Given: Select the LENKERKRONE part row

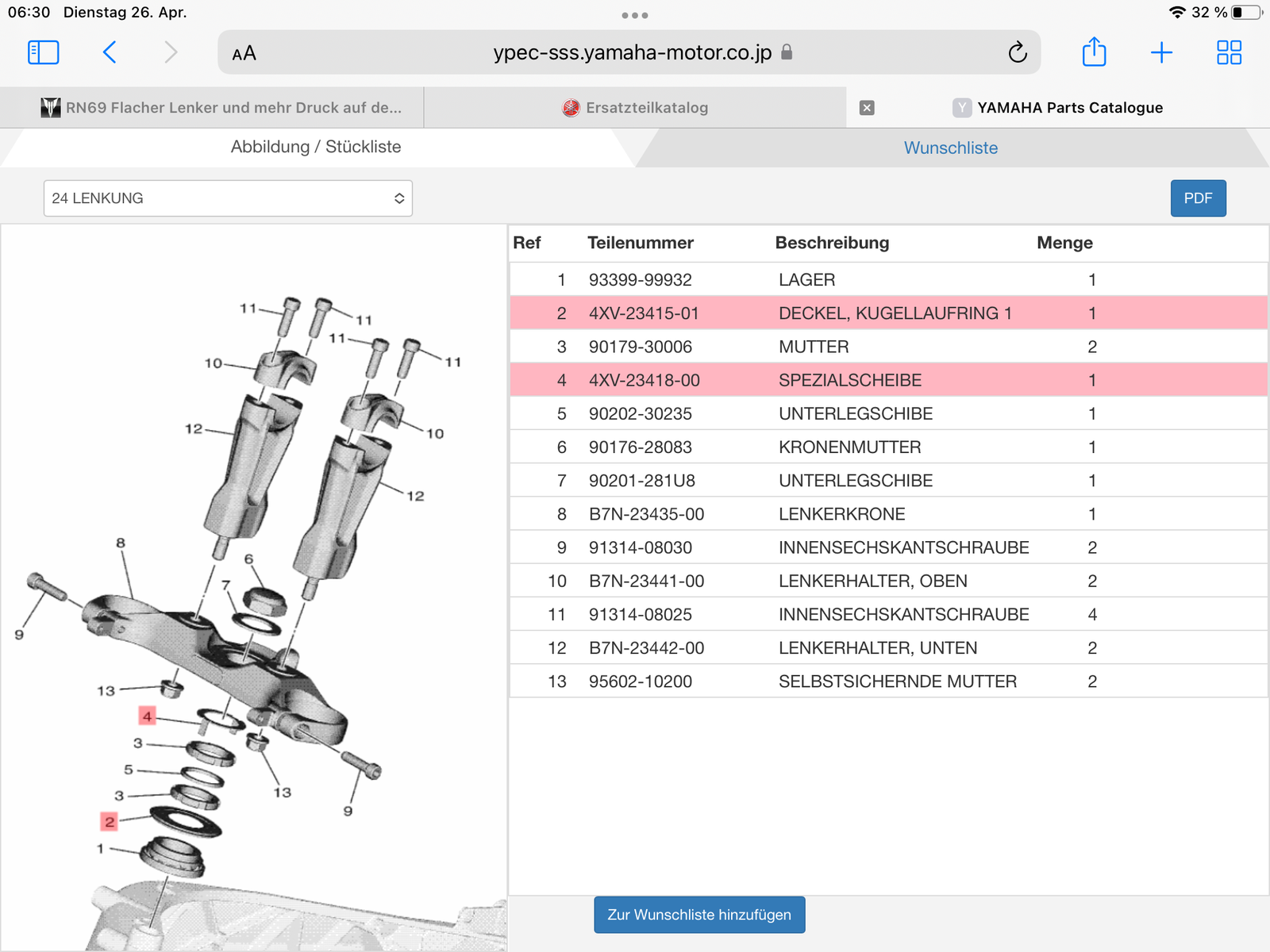Looking at the screenshot, I should (841, 514).
